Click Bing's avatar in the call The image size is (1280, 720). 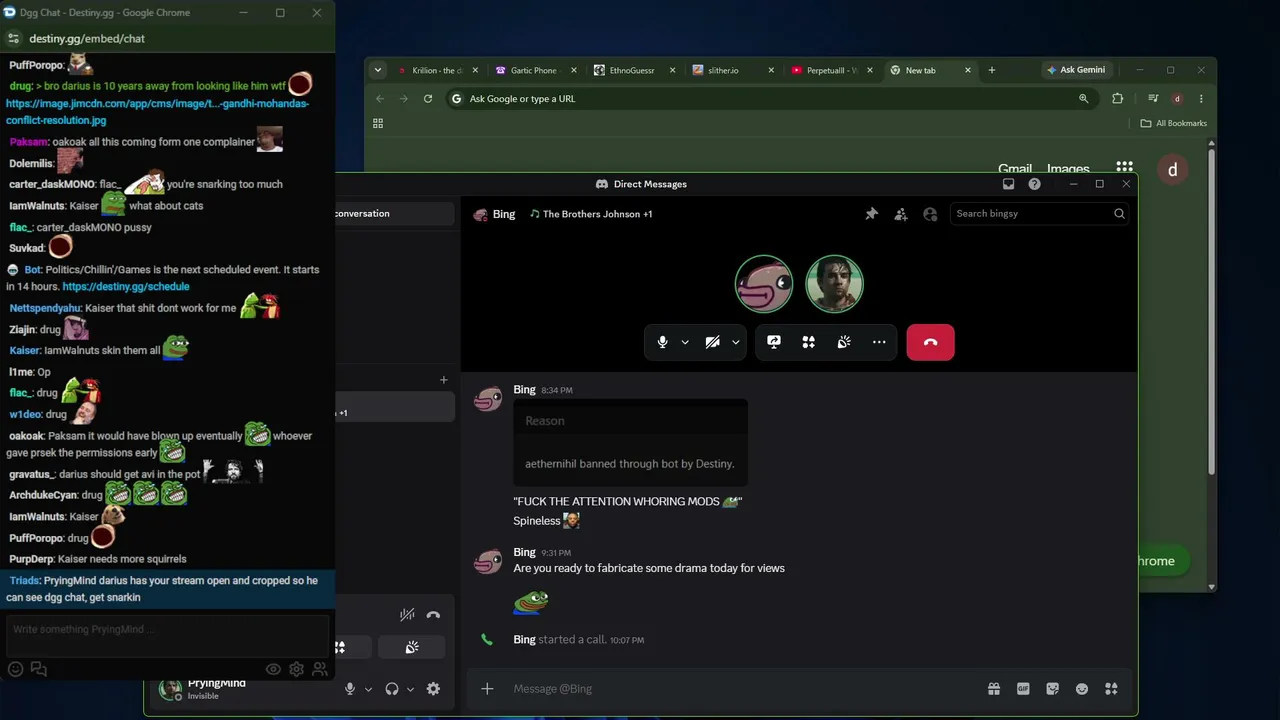tap(764, 284)
